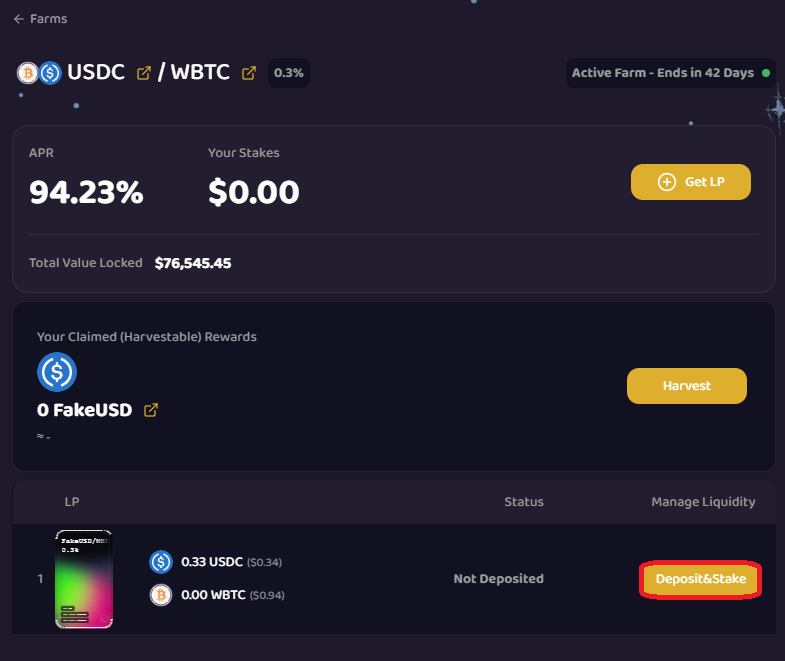
Task: Click the LP column header
Action: coord(72,502)
